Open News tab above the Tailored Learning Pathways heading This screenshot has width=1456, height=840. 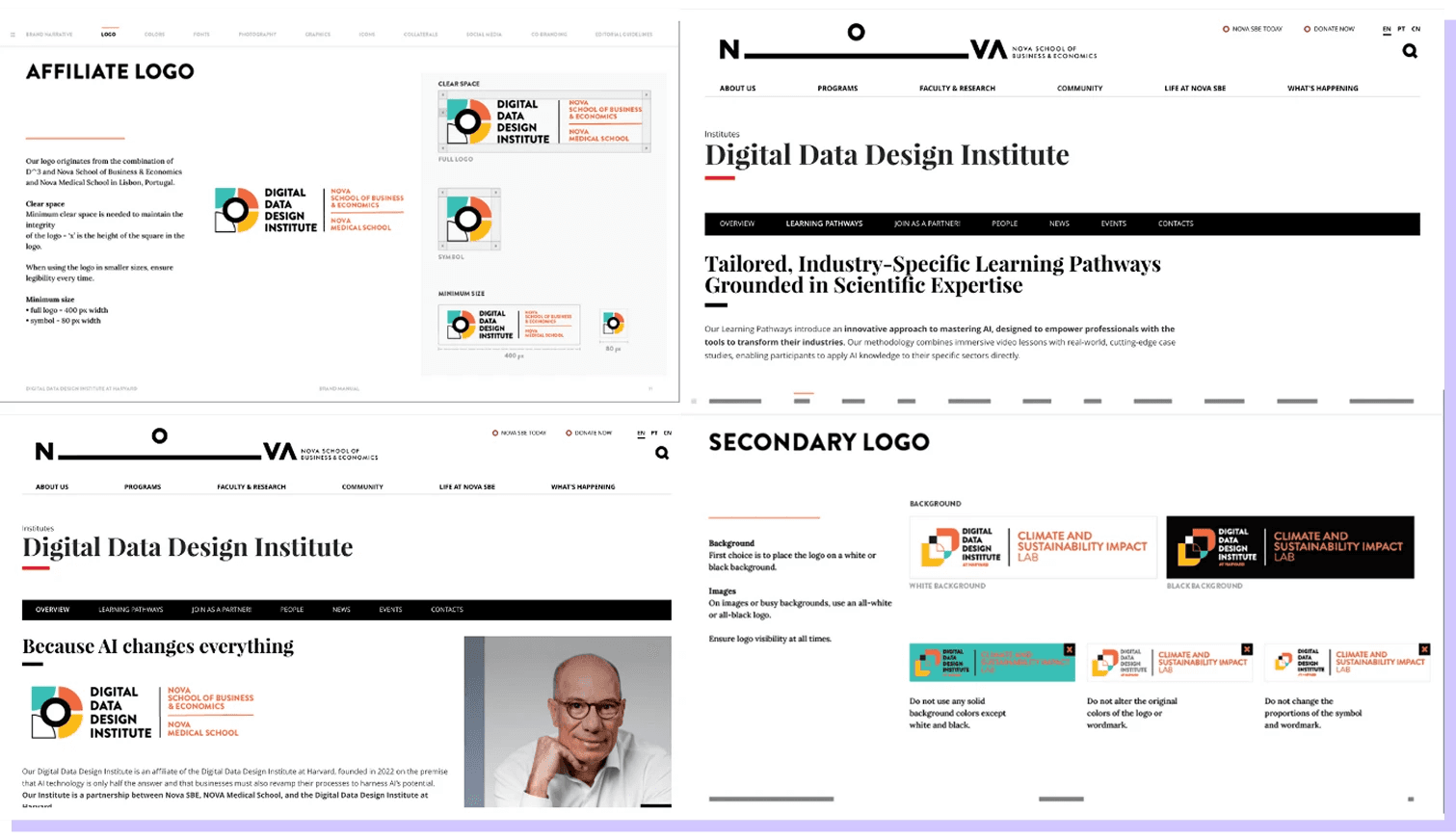pos(1059,223)
